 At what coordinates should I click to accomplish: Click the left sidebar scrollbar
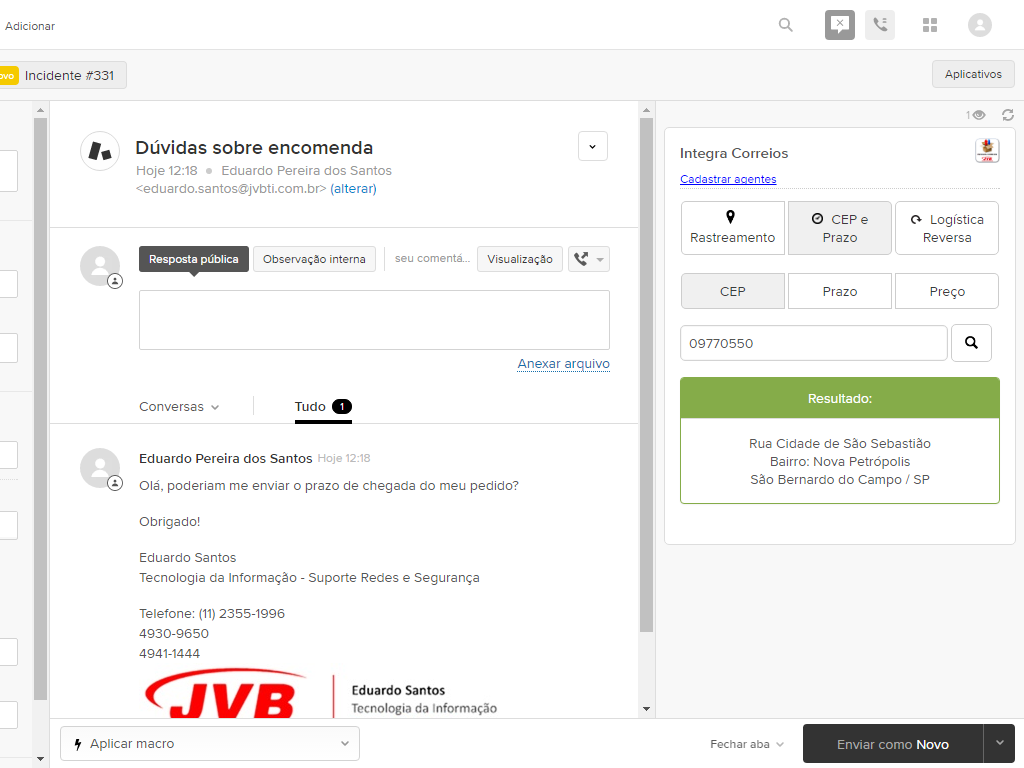pos(40,409)
